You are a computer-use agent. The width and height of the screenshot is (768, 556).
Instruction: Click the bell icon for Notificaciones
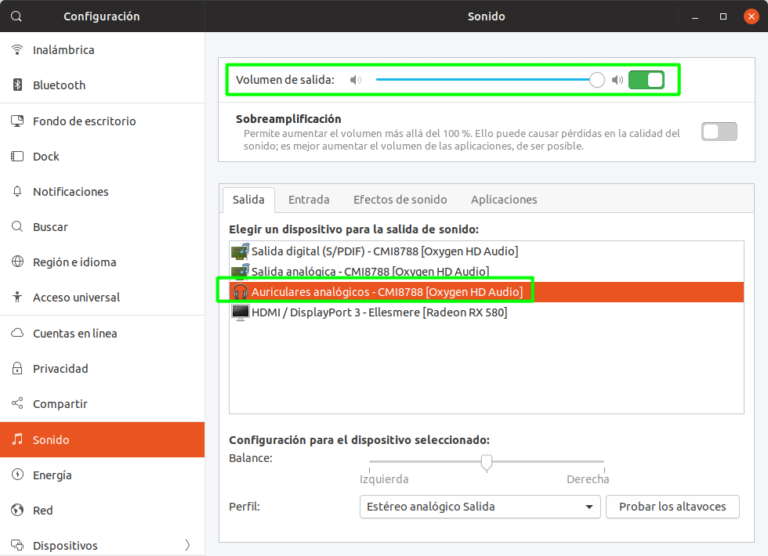click(17, 191)
